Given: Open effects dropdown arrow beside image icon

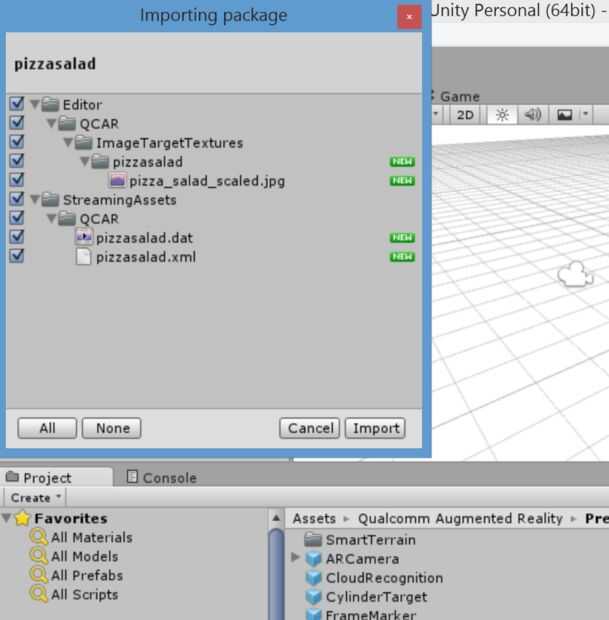Looking at the screenshot, I should point(585,115).
